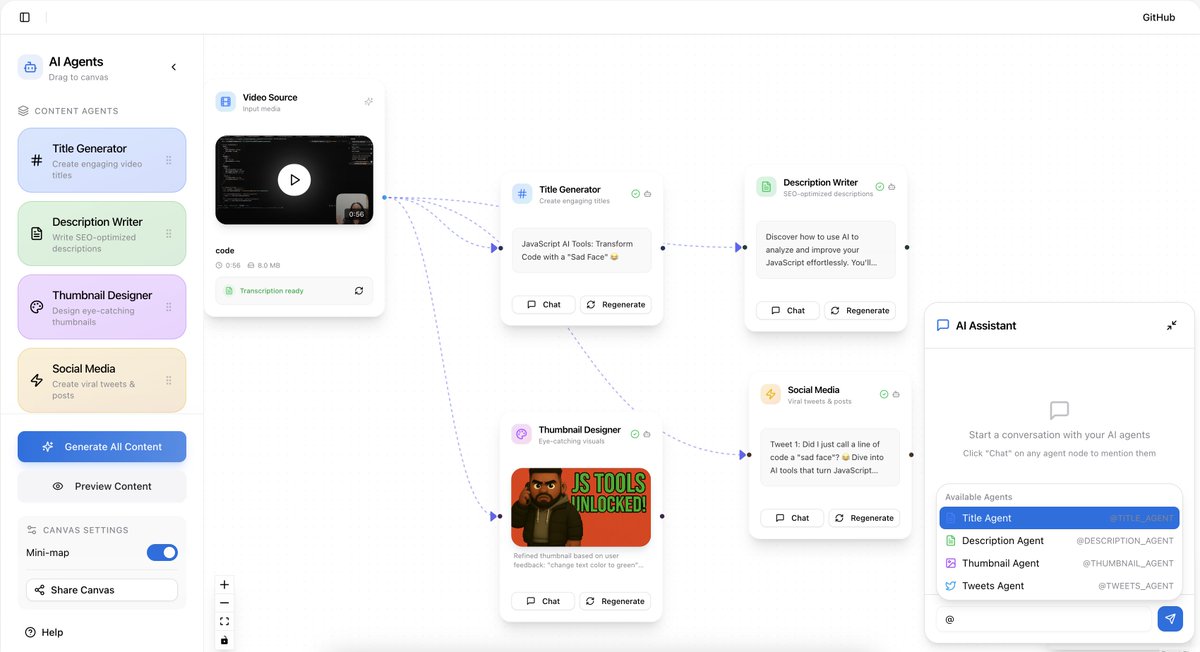The image size is (1200, 652).
Task: Focus the AI Assistant message input
Action: (1045, 619)
